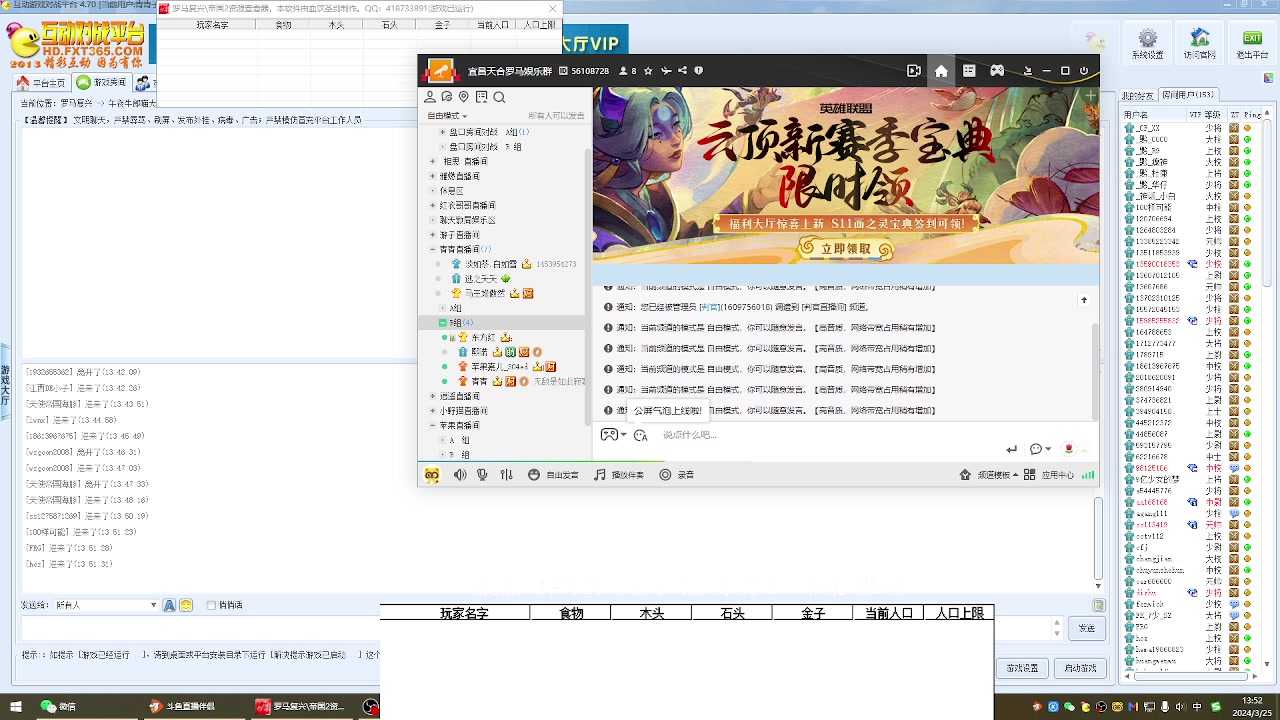Select the 东方红 user in channel list
This screenshot has width=1280, height=720.
coord(485,337)
